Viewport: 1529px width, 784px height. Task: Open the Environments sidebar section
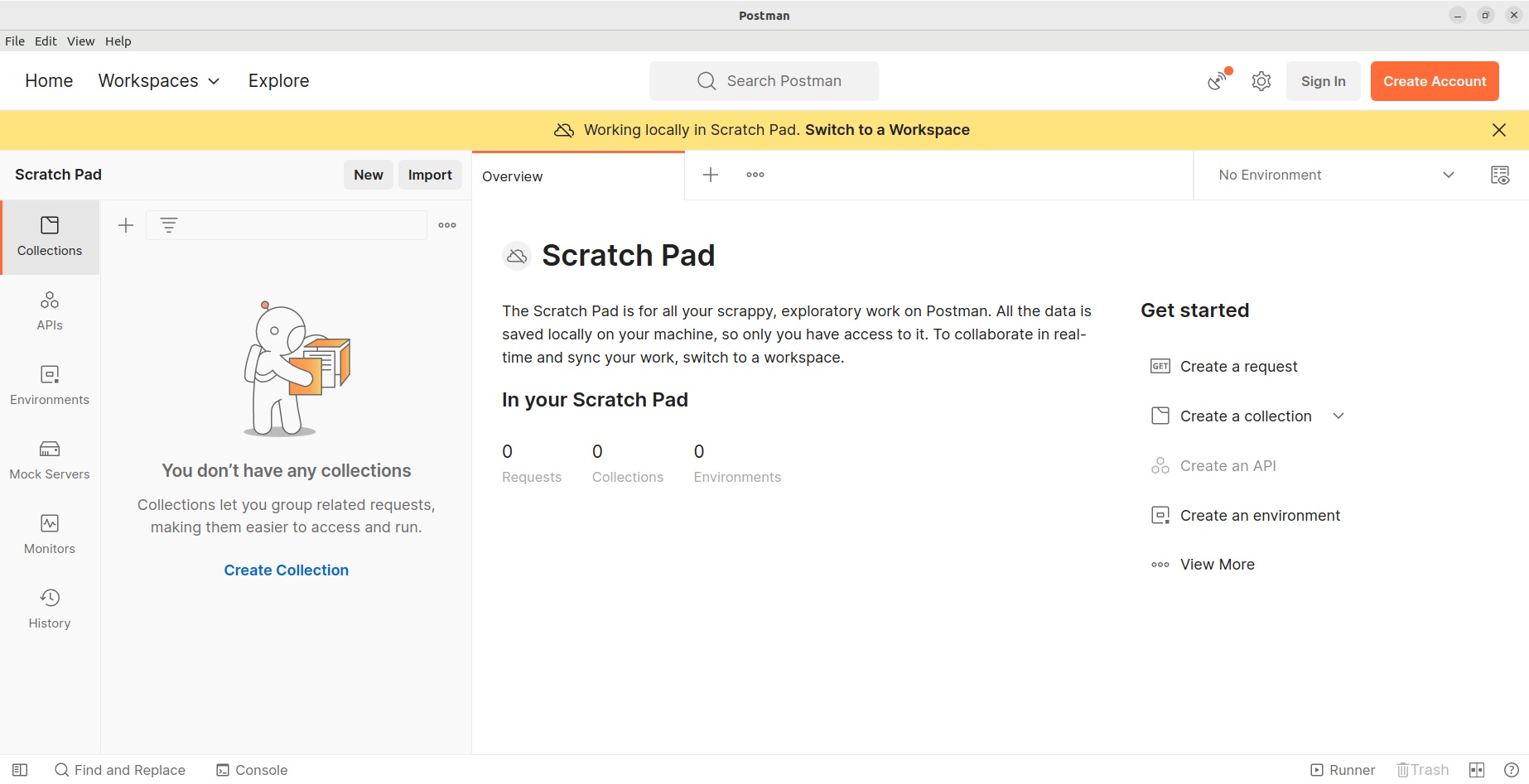coord(50,386)
